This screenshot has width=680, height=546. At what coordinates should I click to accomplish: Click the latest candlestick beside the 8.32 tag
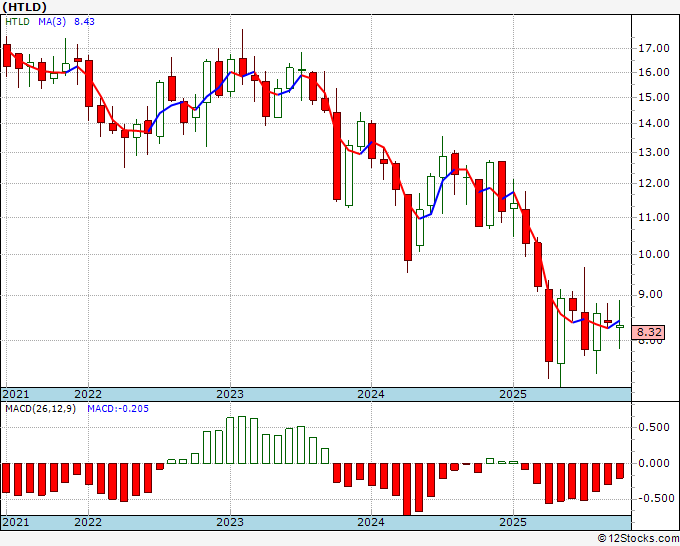click(x=620, y=324)
